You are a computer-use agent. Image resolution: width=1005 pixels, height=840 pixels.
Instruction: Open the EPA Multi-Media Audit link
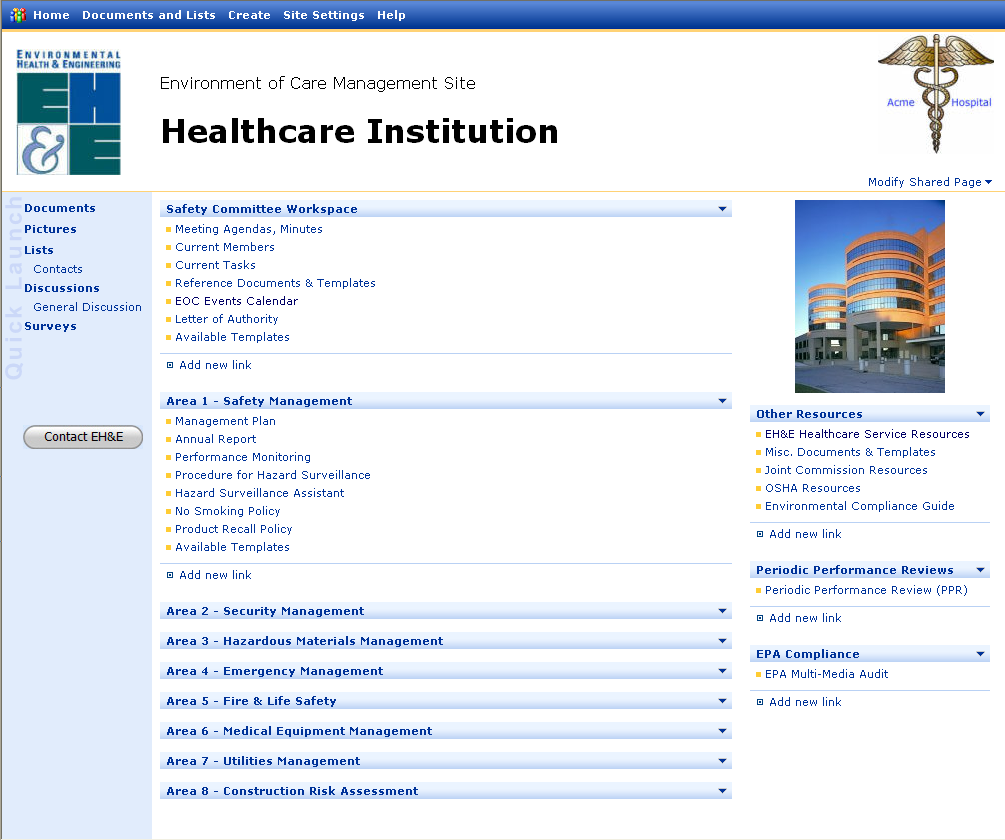pos(826,674)
